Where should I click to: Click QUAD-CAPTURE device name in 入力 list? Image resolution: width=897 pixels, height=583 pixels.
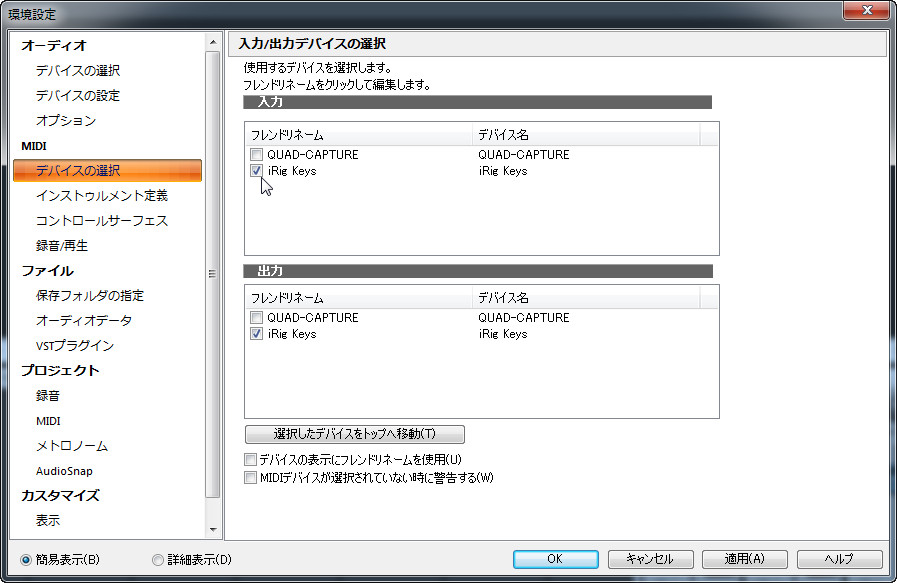tap(523, 154)
